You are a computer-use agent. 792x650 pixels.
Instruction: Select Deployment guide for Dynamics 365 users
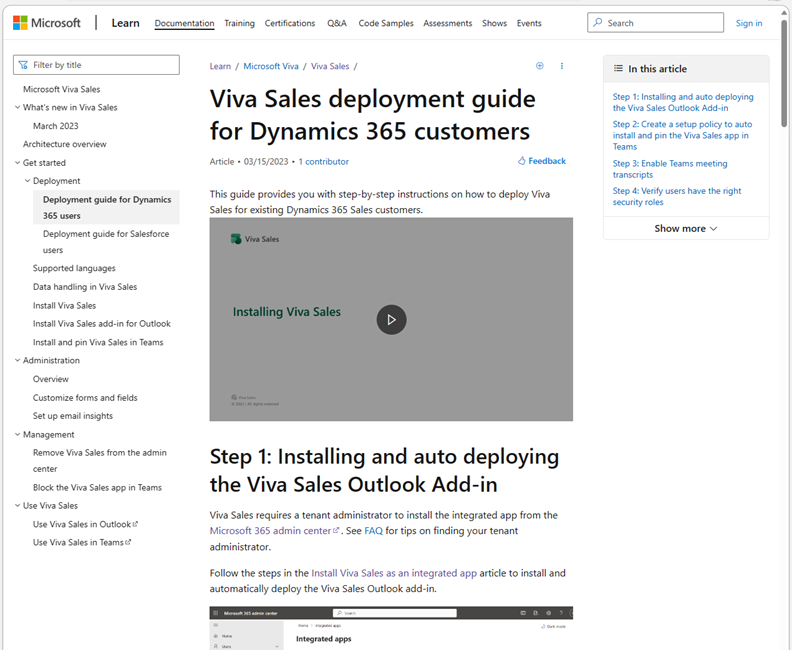pos(107,208)
